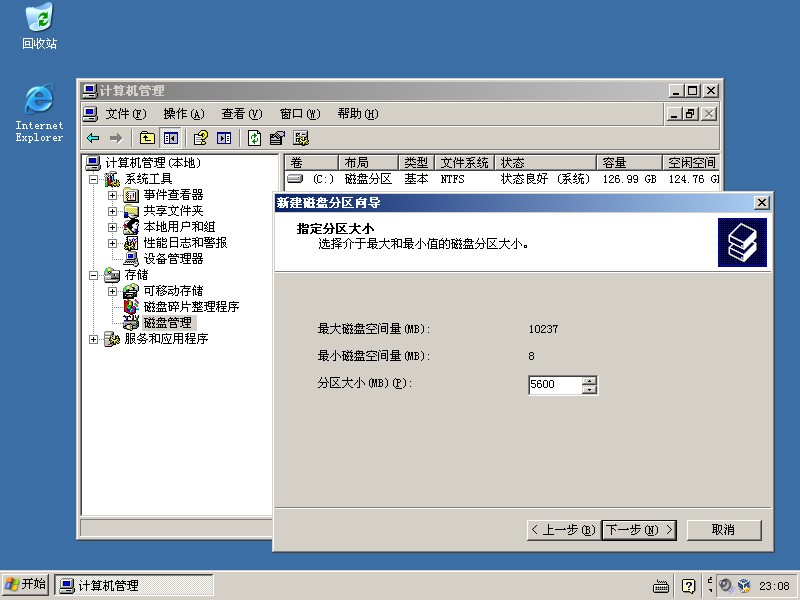The width and height of the screenshot is (800, 600).
Task: Click the 上一步(B) back button
Action: click(x=564, y=530)
